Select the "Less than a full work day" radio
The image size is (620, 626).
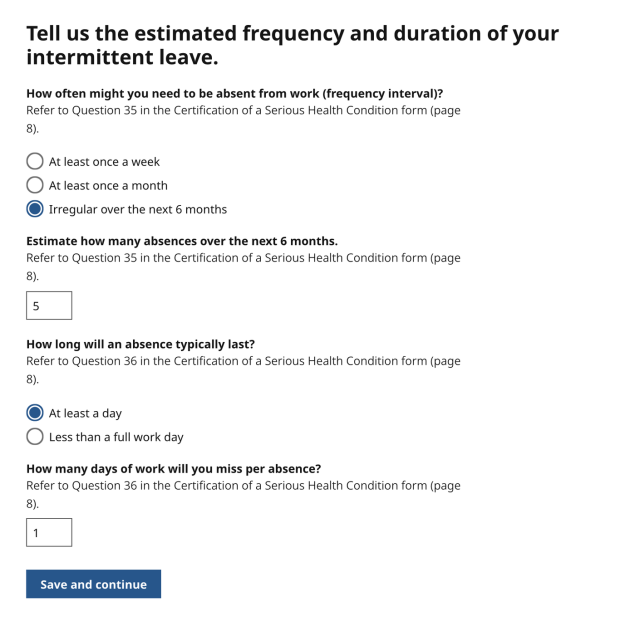pyautogui.click(x=35, y=437)
